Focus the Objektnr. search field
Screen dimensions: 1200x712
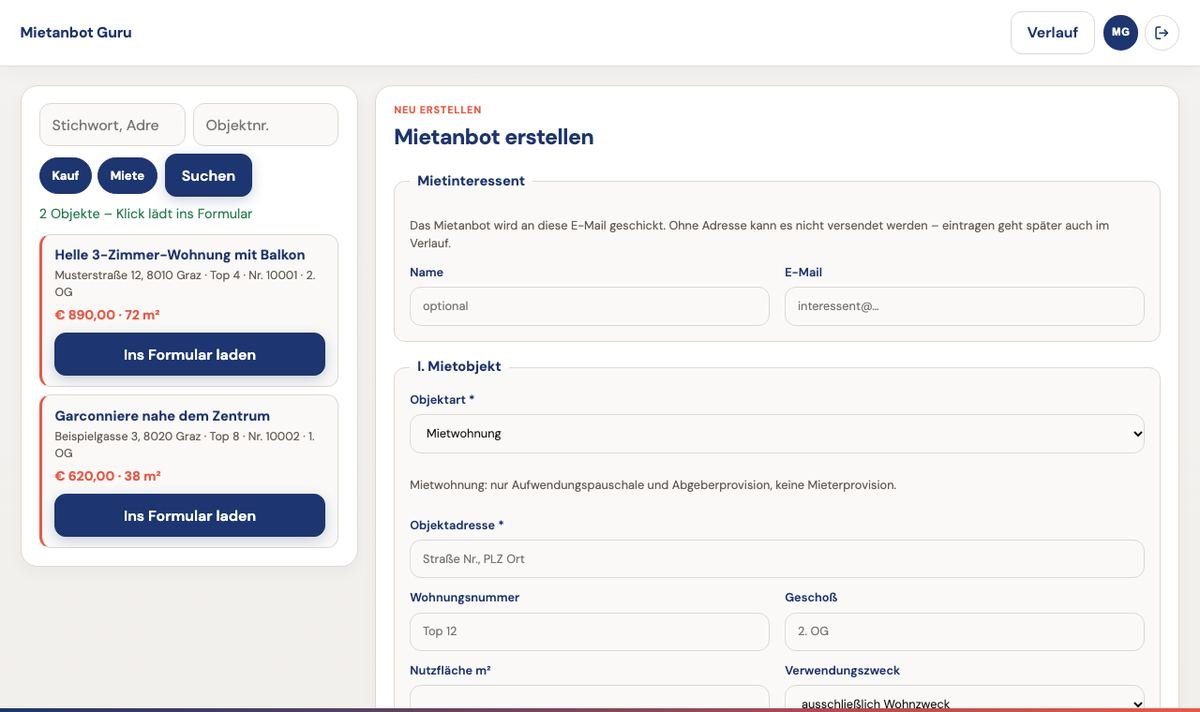coord(265,125)
